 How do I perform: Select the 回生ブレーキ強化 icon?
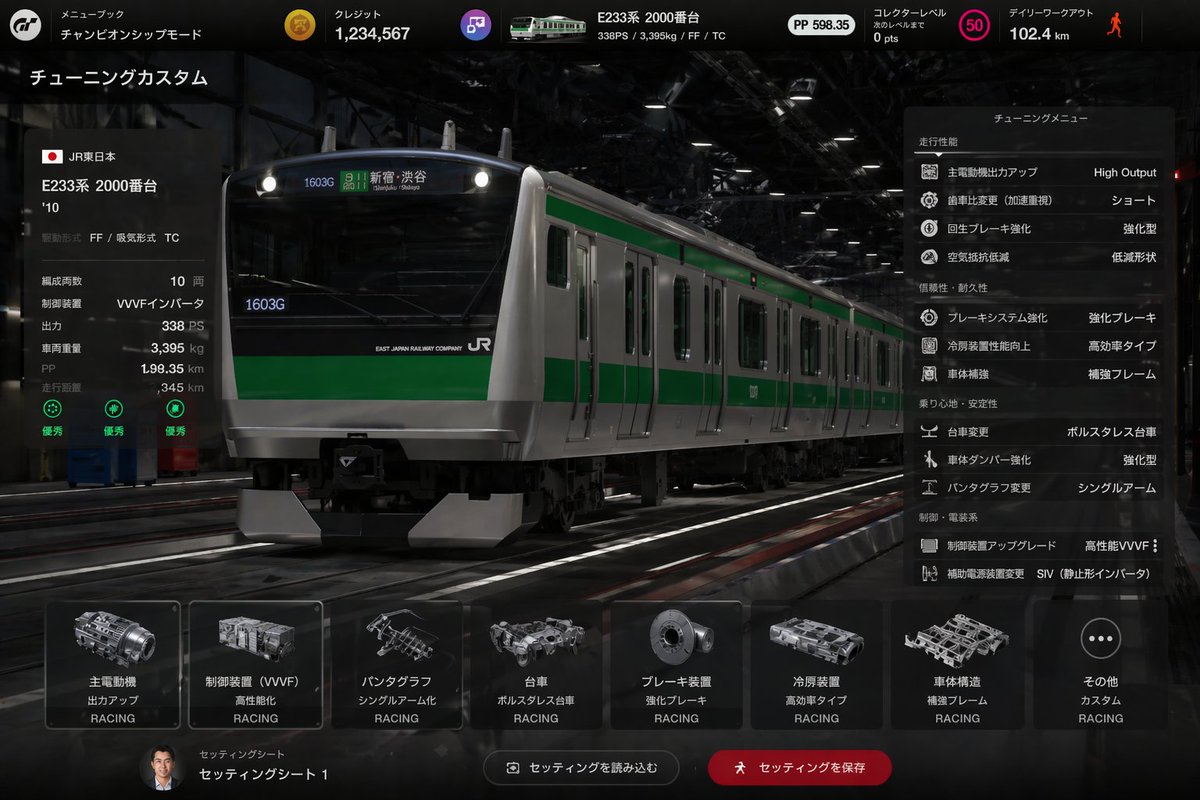pyautogui.click(x=929, y=228)
